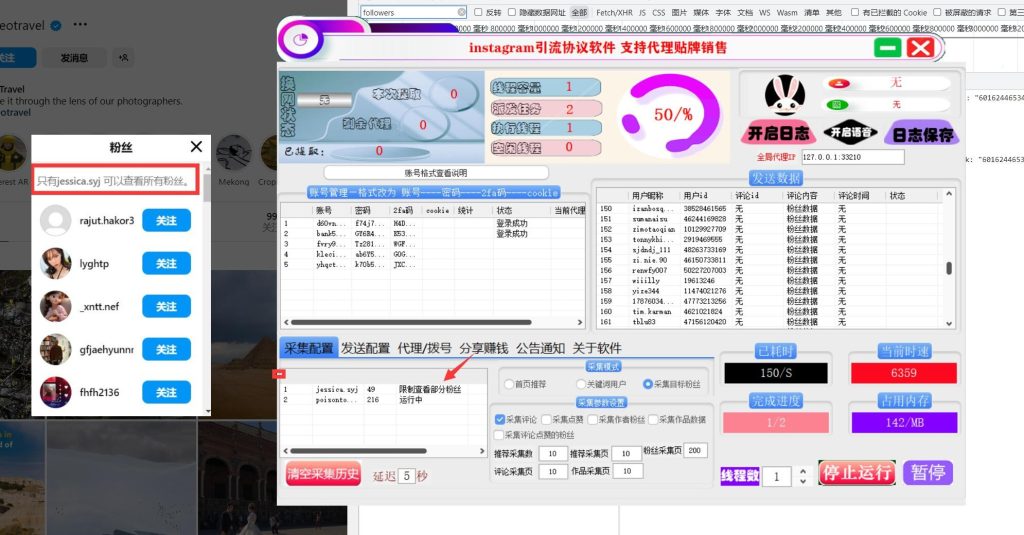This screenshot has width=1024, height=535.
Task: Click the small red minus collapse icon
Action: (280, 374)
